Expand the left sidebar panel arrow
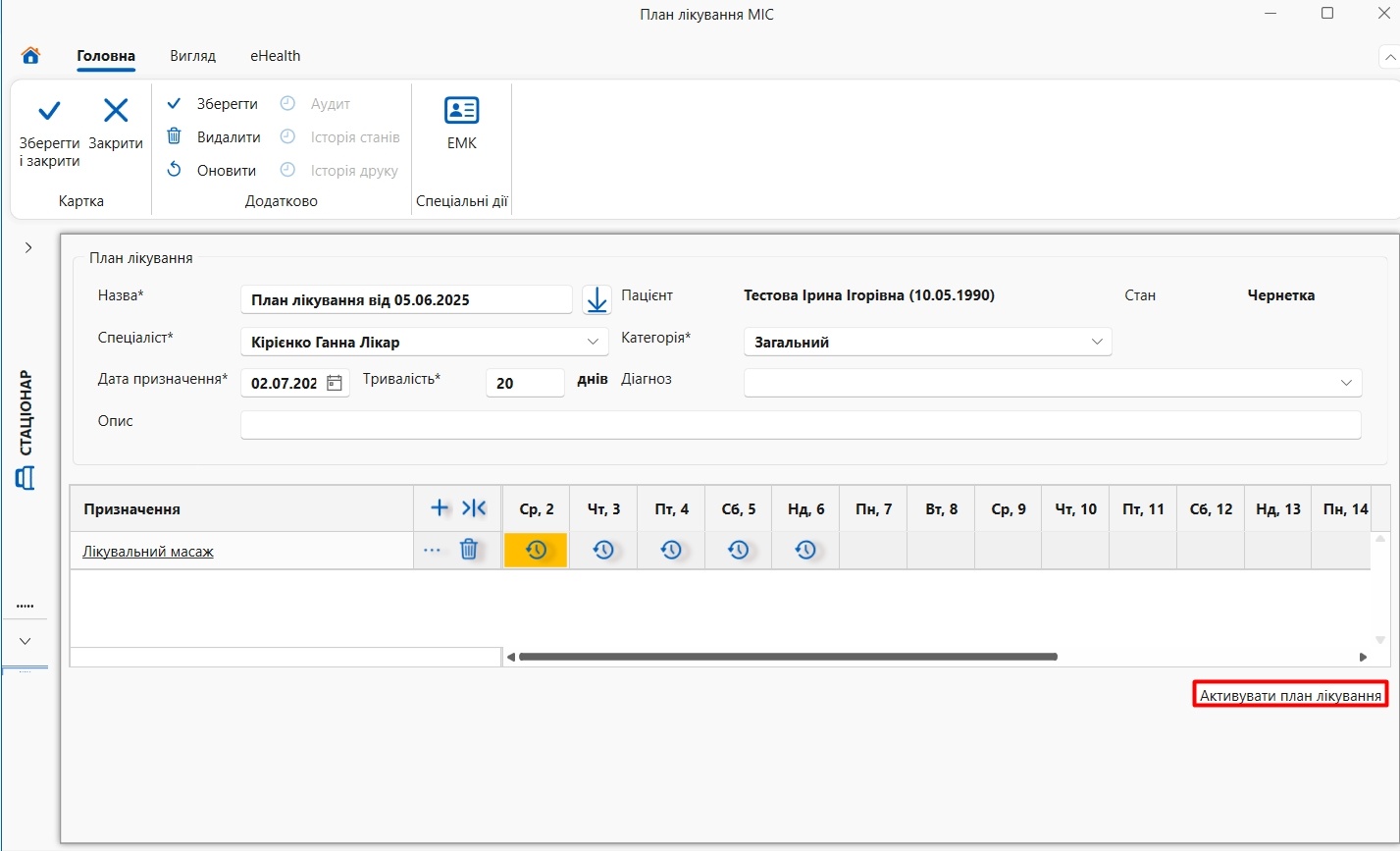Viewport: 1400px width, 851px height. click(x=28, y=247)
